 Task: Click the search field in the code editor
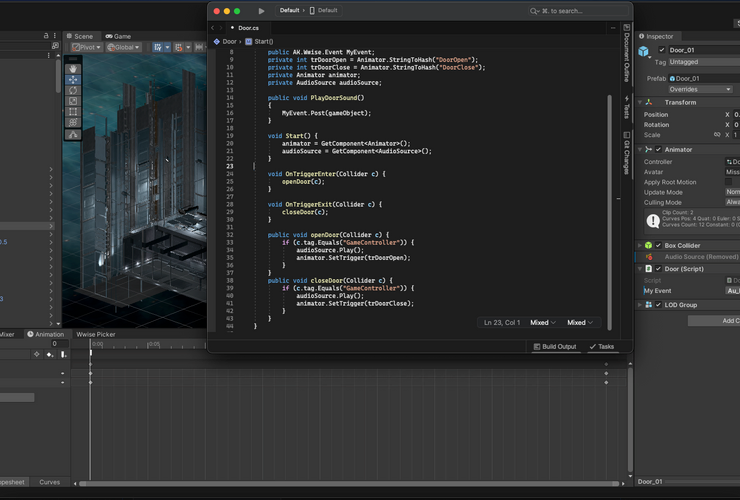(x=578, y=10)
